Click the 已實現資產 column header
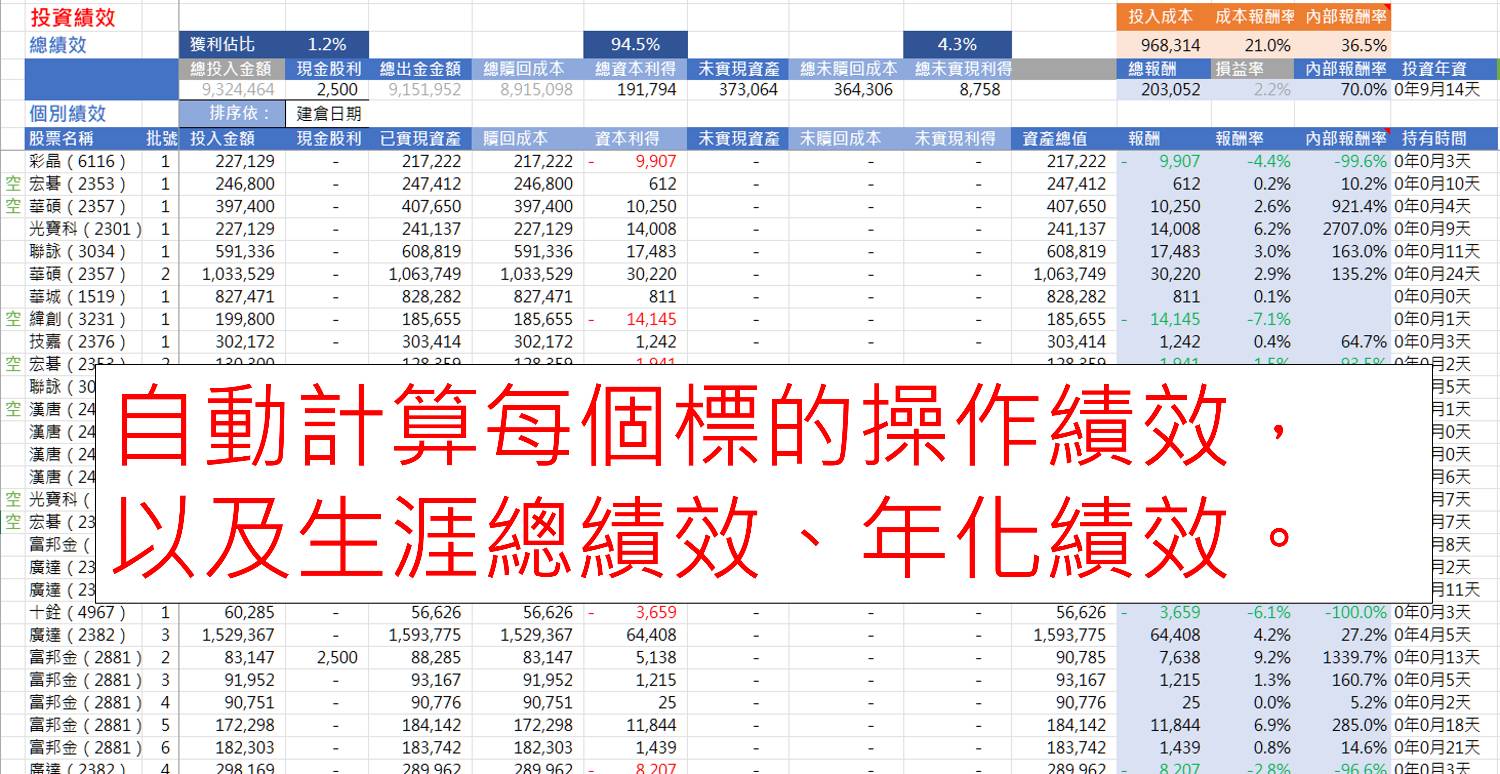The height and width of the screenshot is (774, 1500). click(421, 139)
